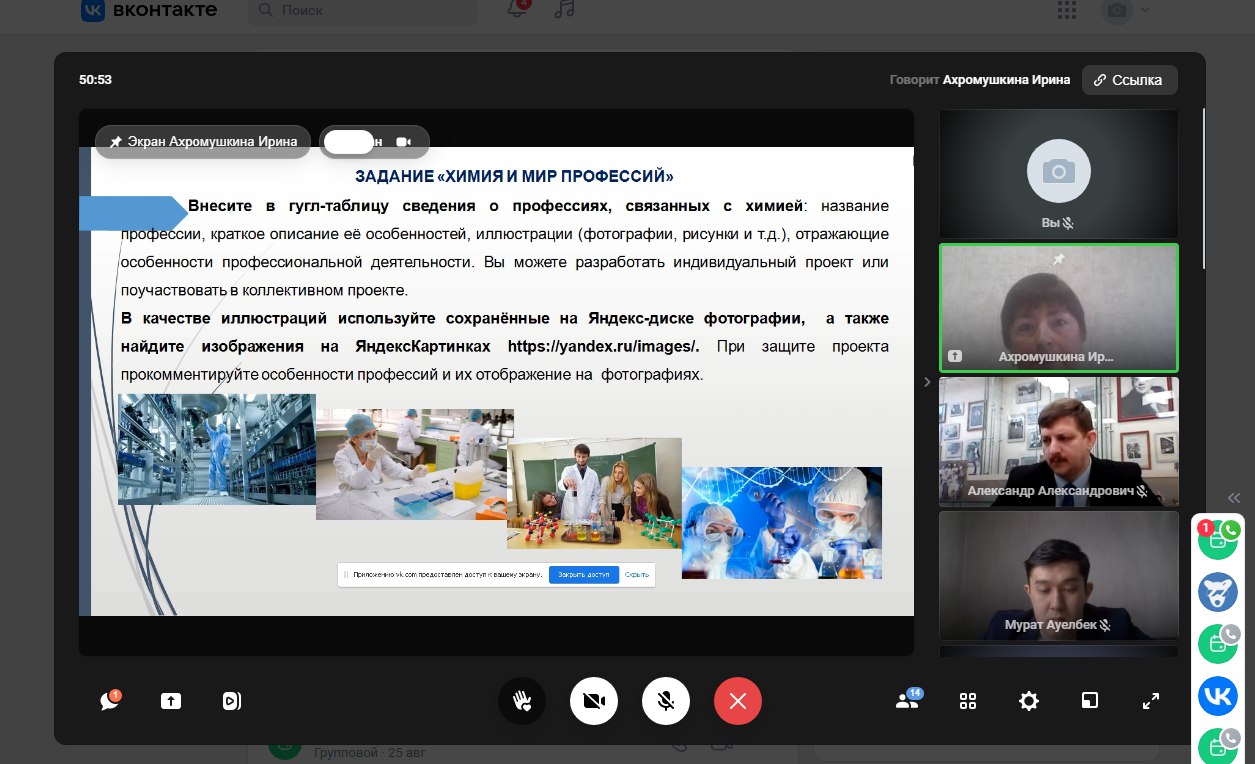Open the profile dropdown in VK header
The width and height of the screenshot is (1255, 764).
click(x=1126, y=11)
